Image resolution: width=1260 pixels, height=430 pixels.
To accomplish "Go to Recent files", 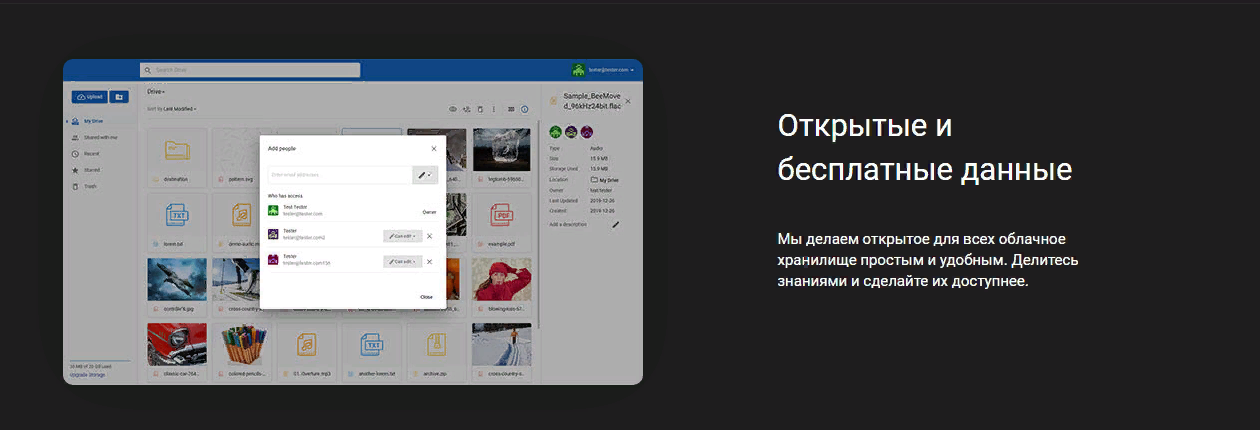I will coord(91,154).
